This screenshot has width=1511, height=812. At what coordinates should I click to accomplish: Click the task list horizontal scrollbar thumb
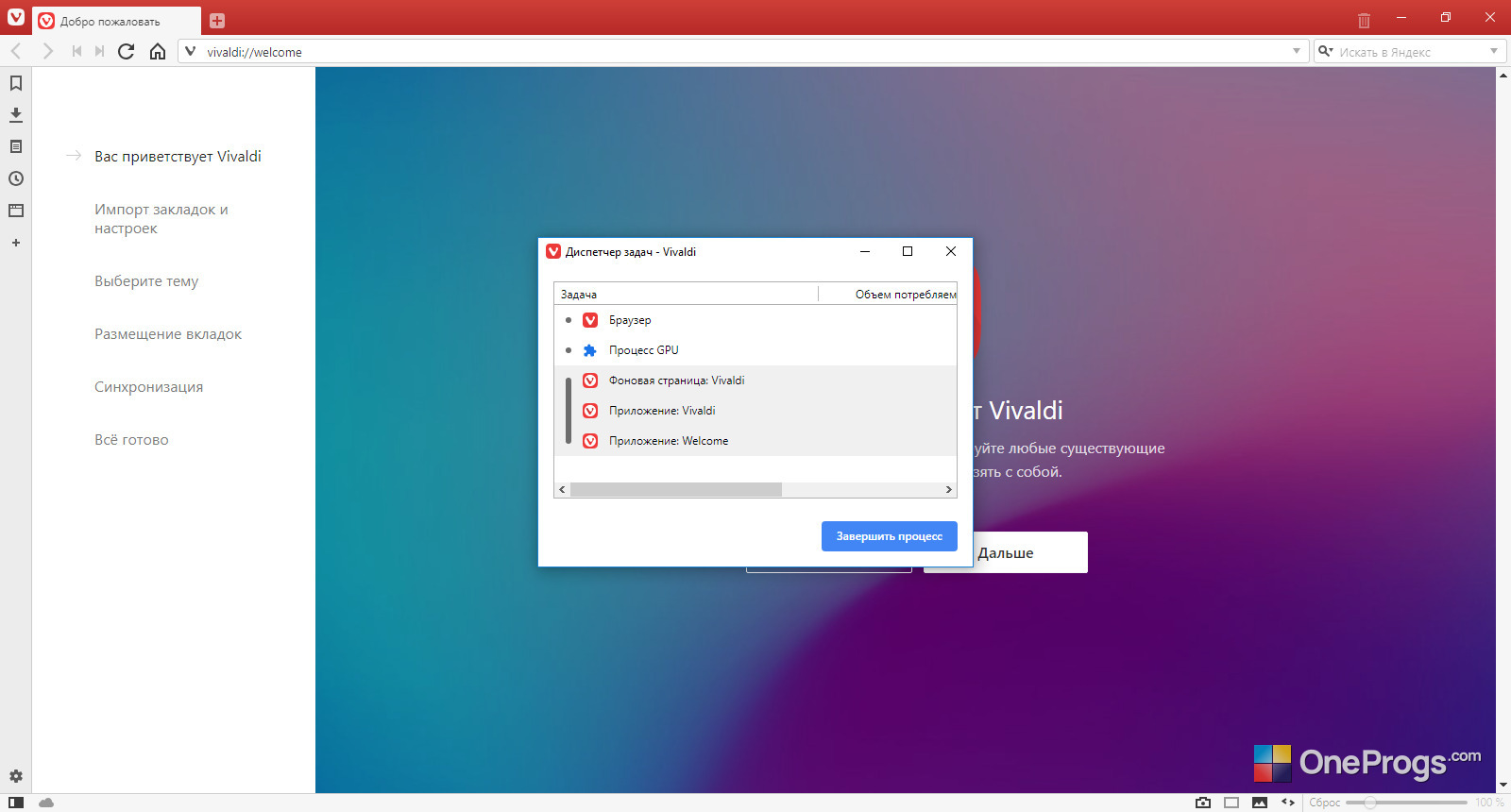click(x=676, y=490)
